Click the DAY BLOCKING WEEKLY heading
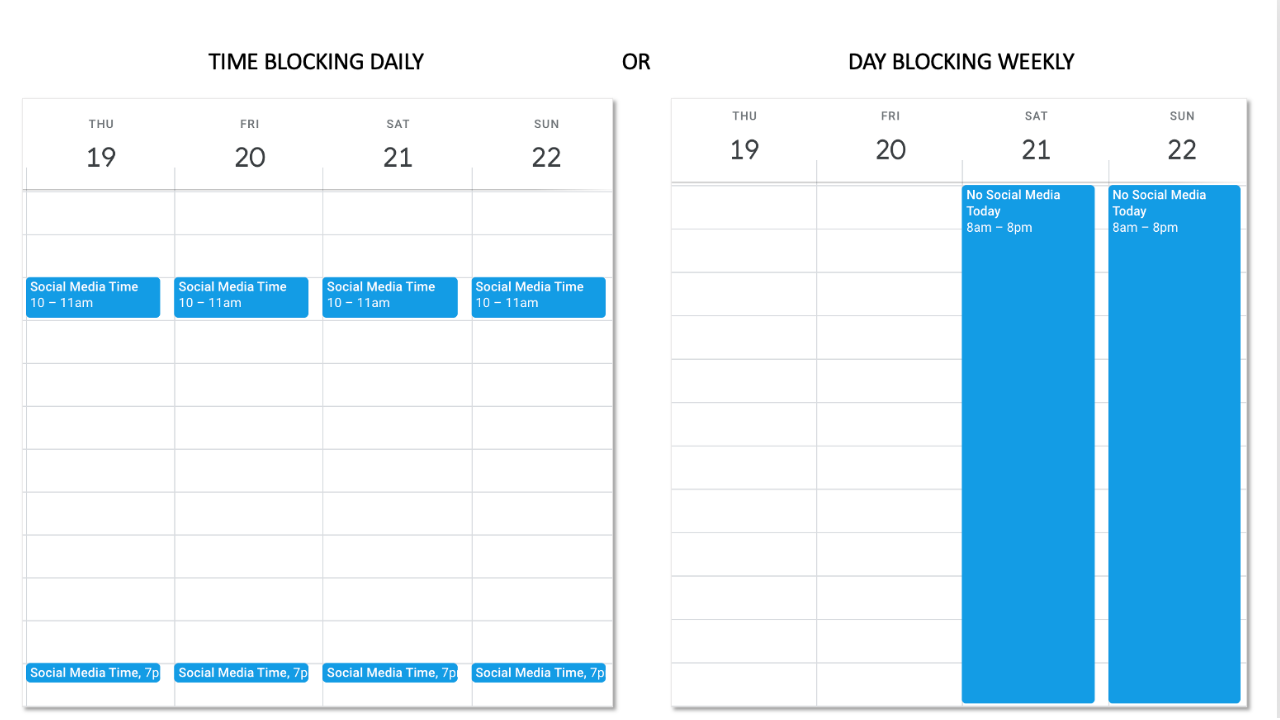Screen dimensions: 1280x720 [961, 62]
